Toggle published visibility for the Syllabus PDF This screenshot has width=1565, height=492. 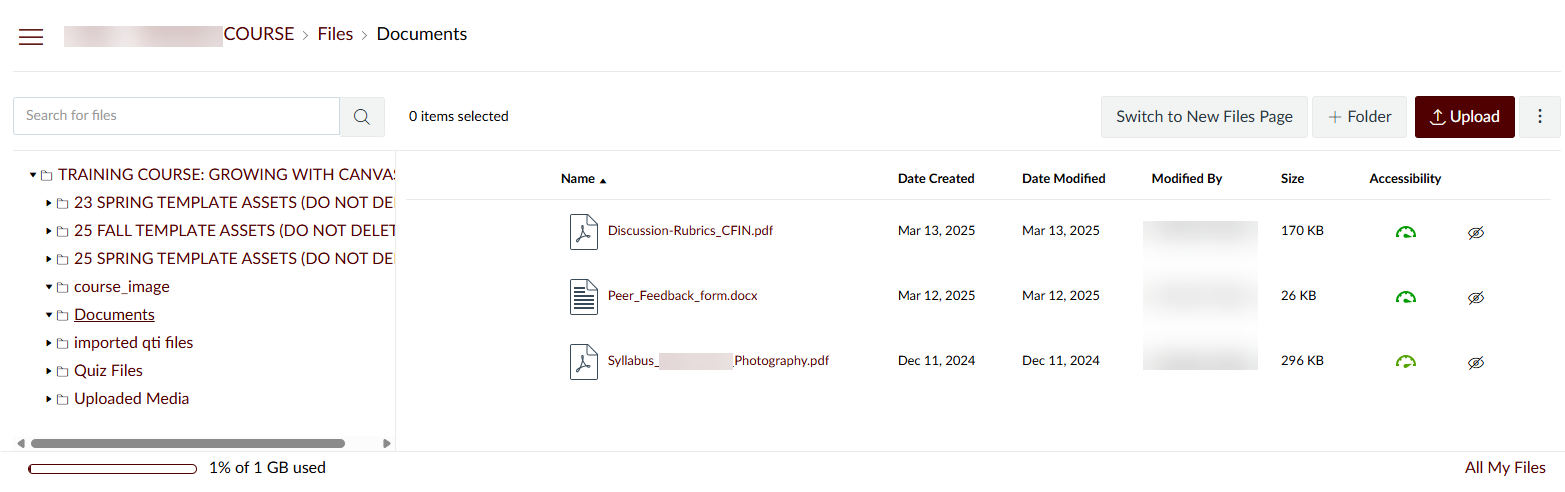1475,362
